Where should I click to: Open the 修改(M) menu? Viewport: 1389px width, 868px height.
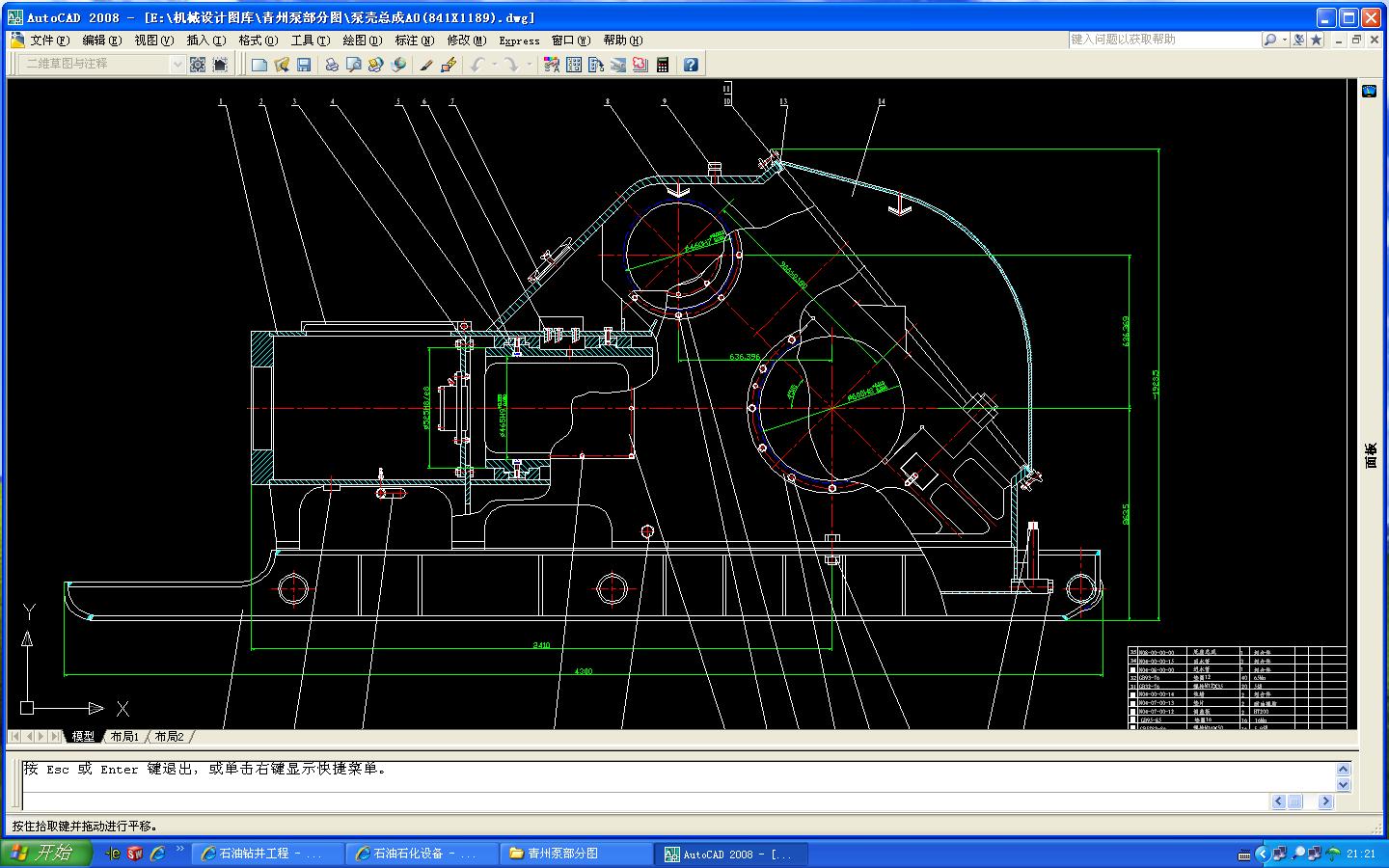[x=466, y=41]
